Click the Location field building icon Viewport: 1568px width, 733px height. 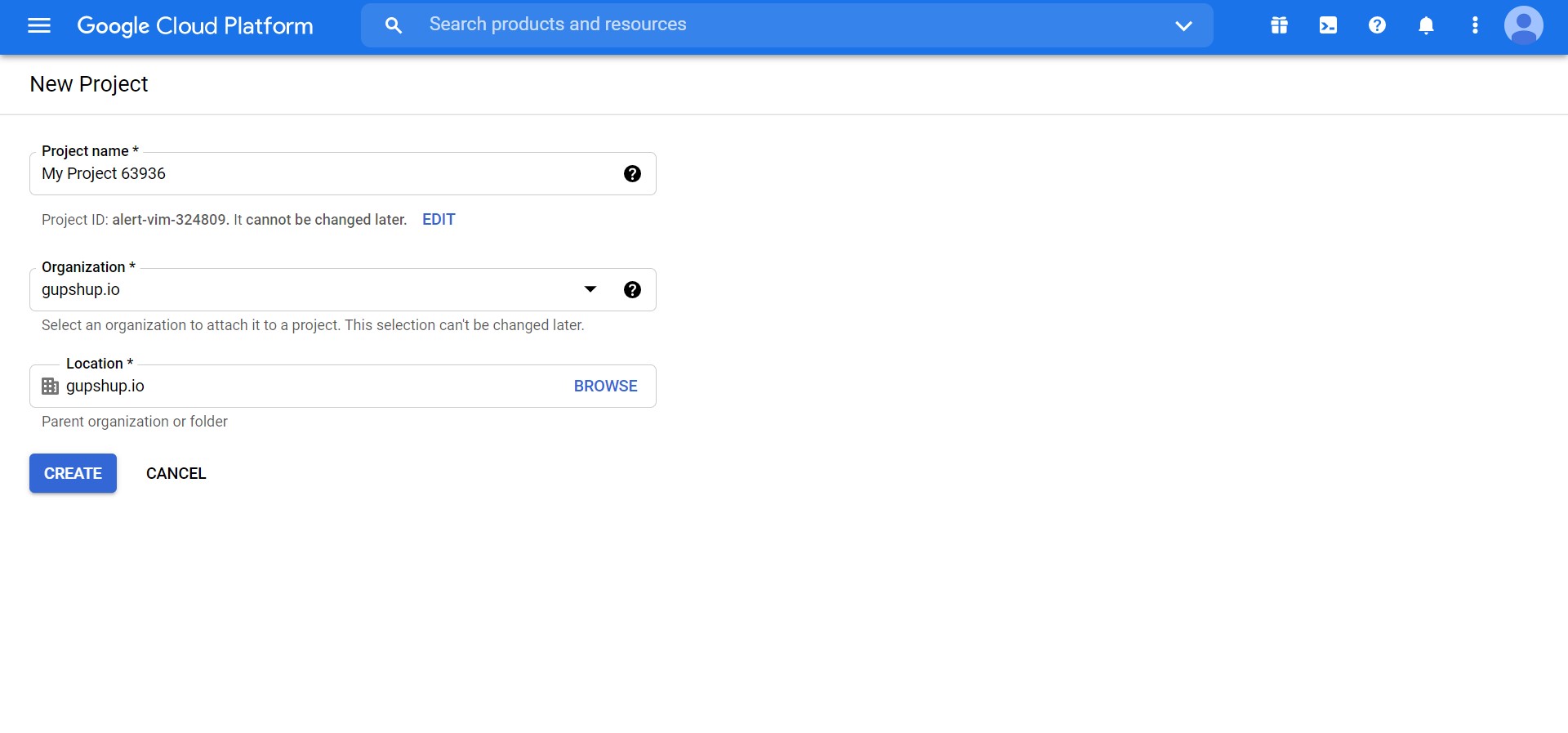[x=50, y=386]
